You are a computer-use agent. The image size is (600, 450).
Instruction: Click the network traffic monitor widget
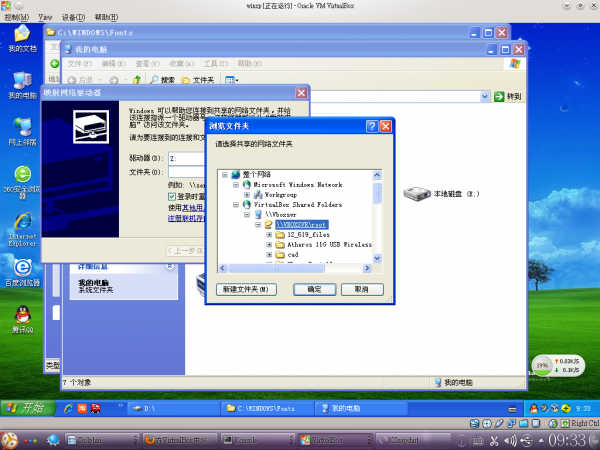[558, 365]
